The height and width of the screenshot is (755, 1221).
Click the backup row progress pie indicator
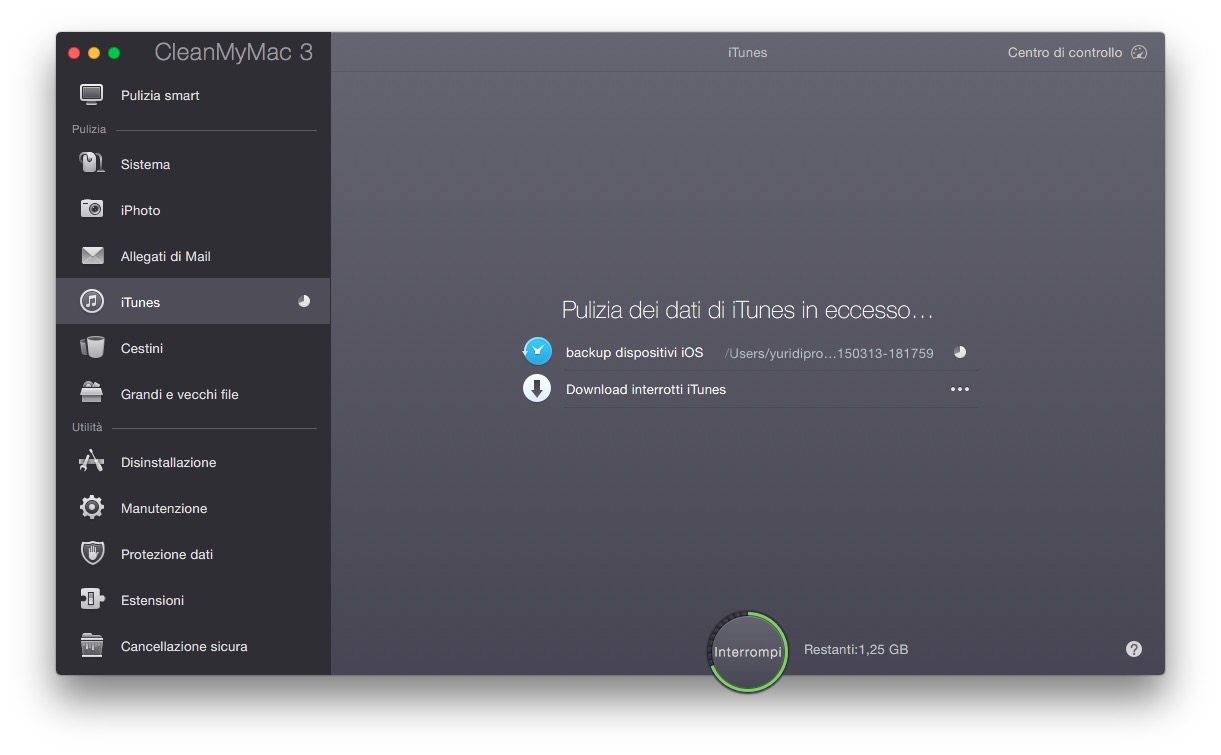click(x=960, y=352)
